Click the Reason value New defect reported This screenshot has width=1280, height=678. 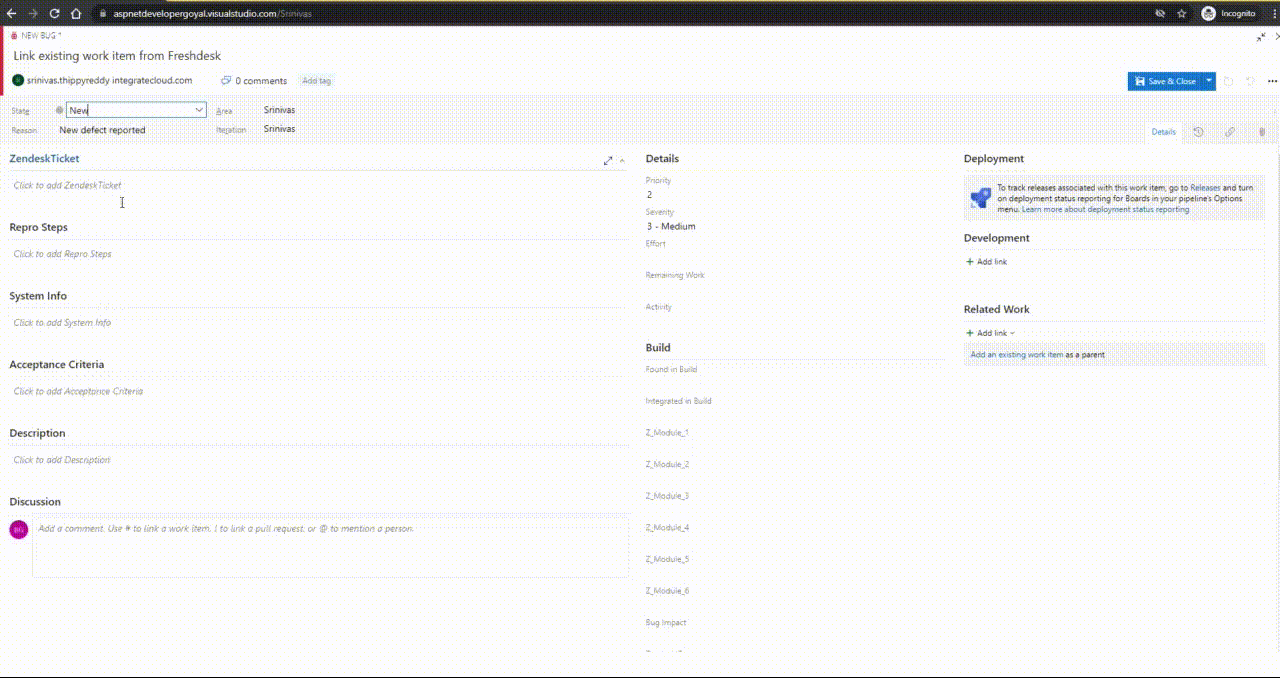(x=102, y=130)
